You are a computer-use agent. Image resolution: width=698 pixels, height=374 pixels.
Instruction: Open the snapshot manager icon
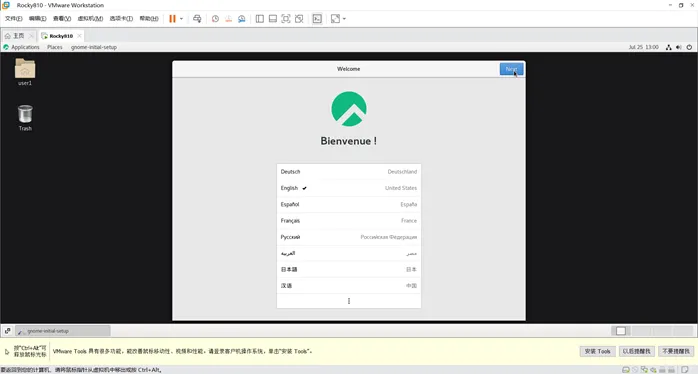point(242,19)
